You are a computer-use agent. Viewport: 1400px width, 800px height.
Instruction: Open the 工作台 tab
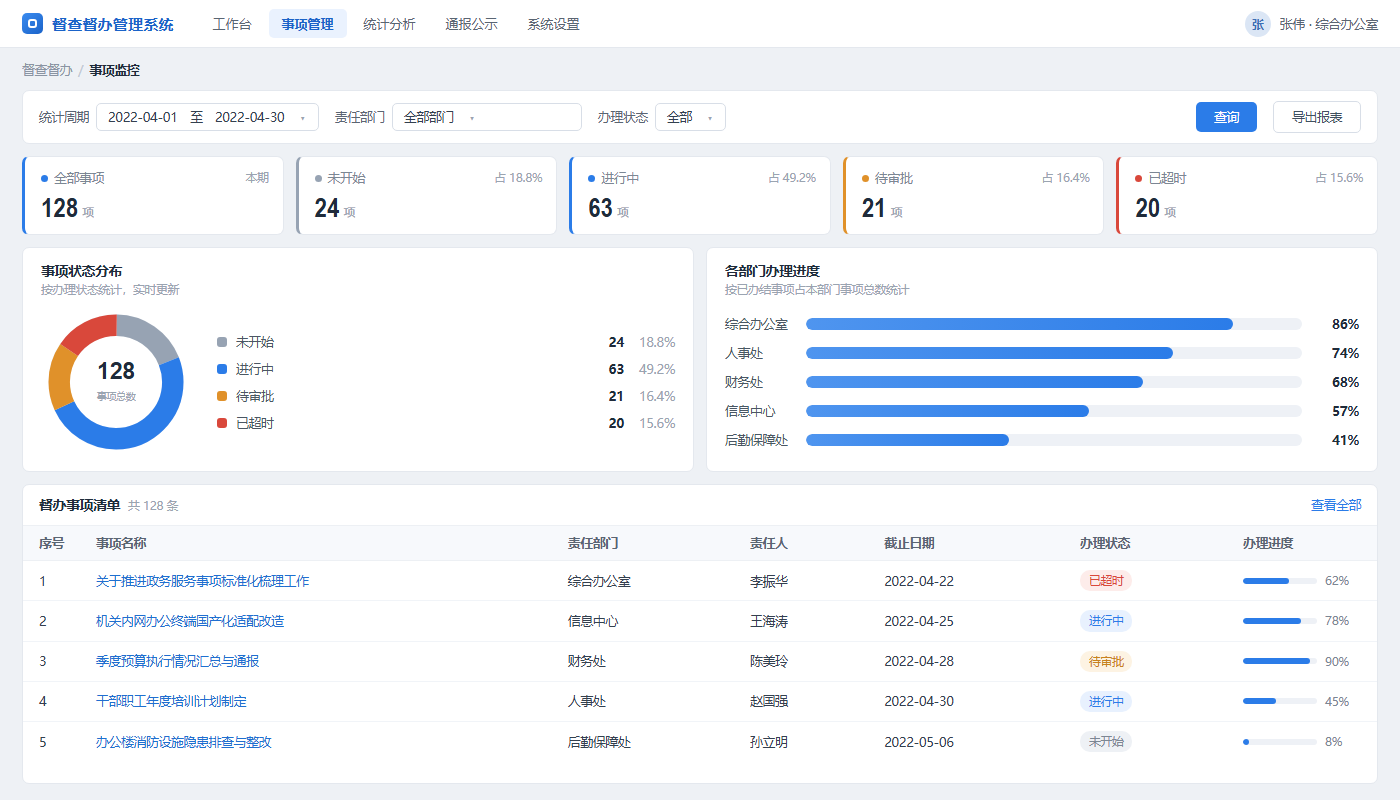(232, 24)
